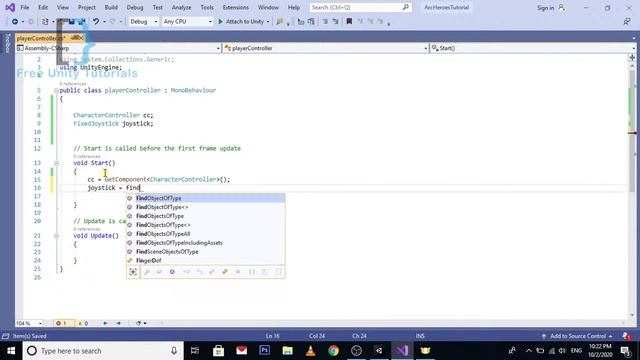Open the Debug configuration dropdown
640x360 pixels.
143,22
